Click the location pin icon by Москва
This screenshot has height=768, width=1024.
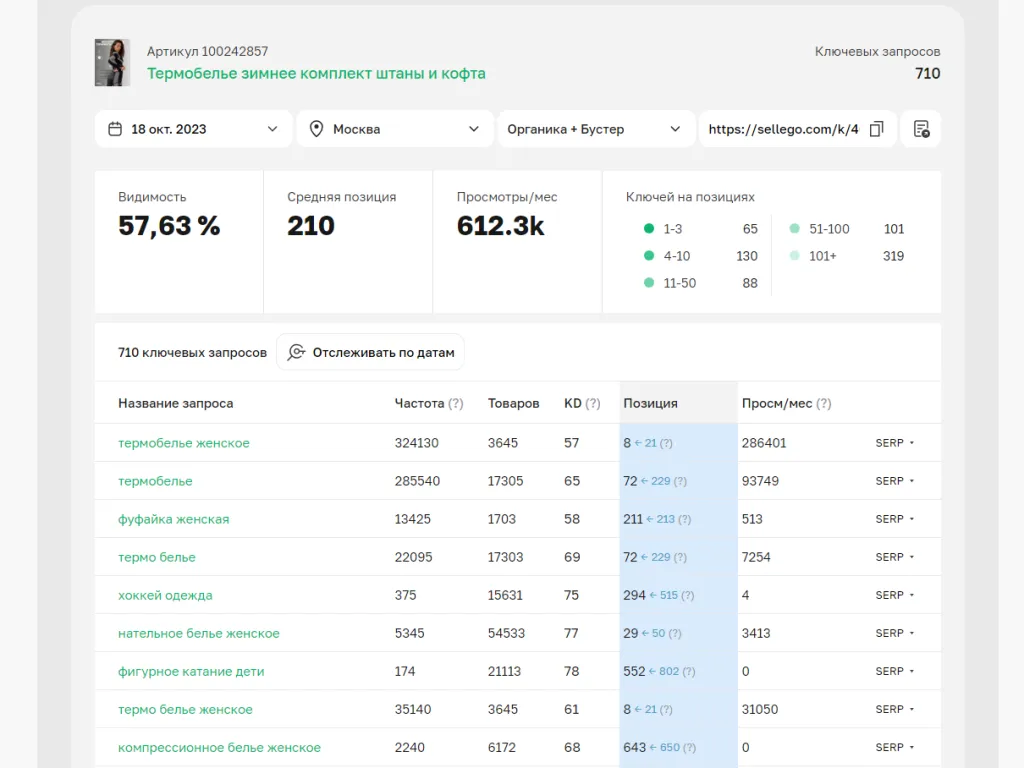click(316, 129)
